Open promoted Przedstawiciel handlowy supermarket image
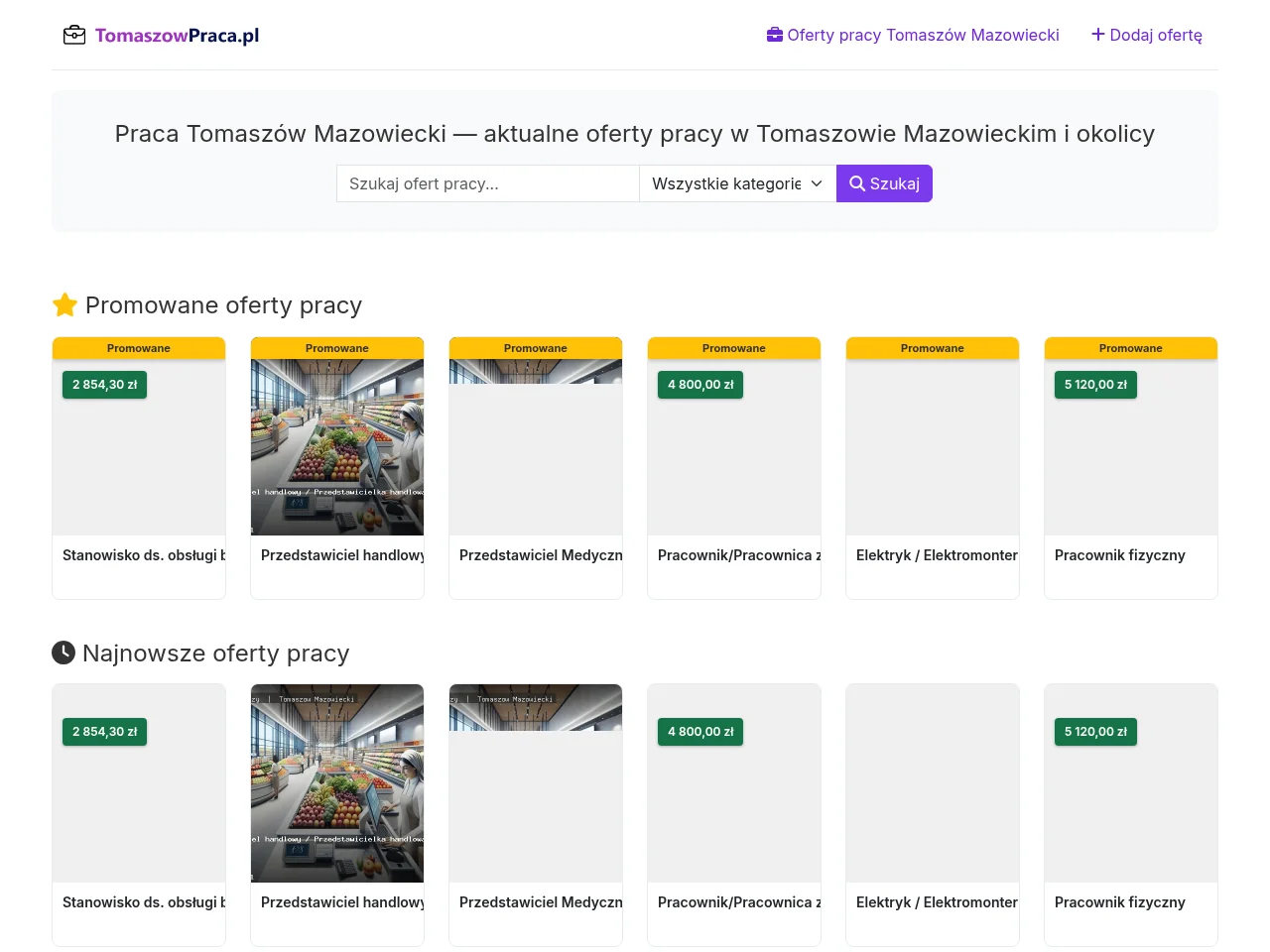1270x952 pixels. click(337, 447)
